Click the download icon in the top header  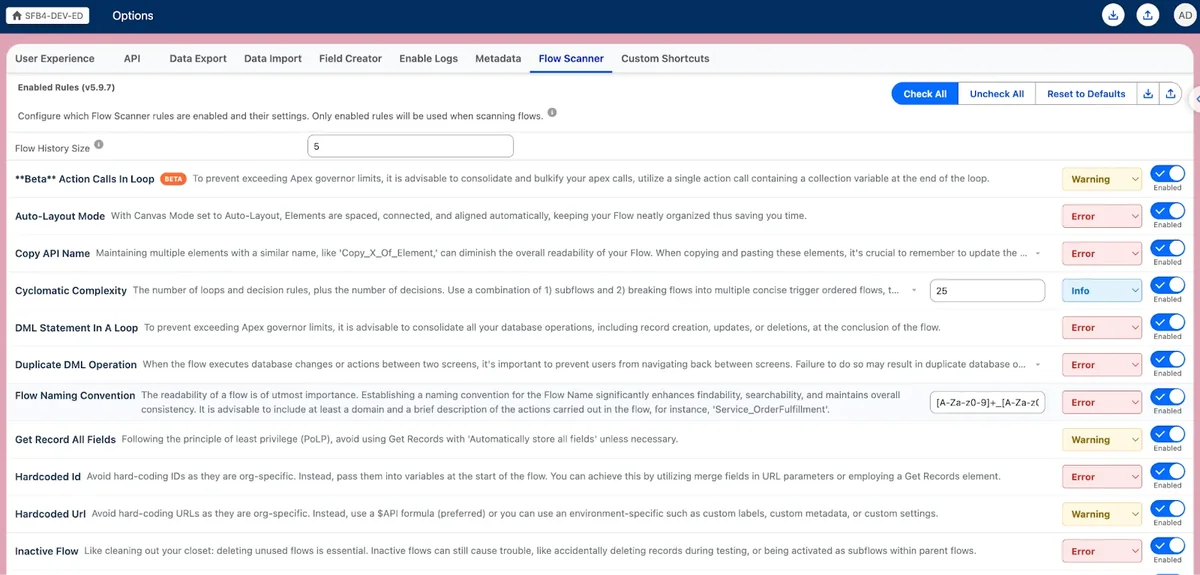point(1112,15)
